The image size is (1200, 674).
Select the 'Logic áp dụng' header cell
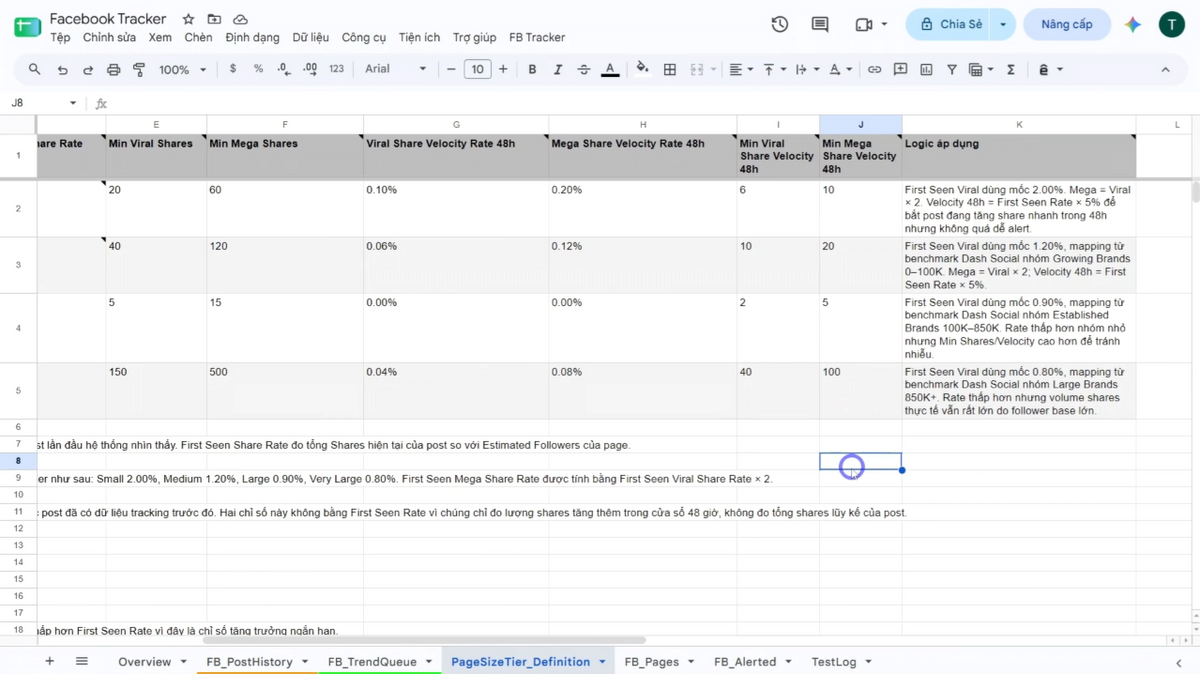[x=1019, y=156]
